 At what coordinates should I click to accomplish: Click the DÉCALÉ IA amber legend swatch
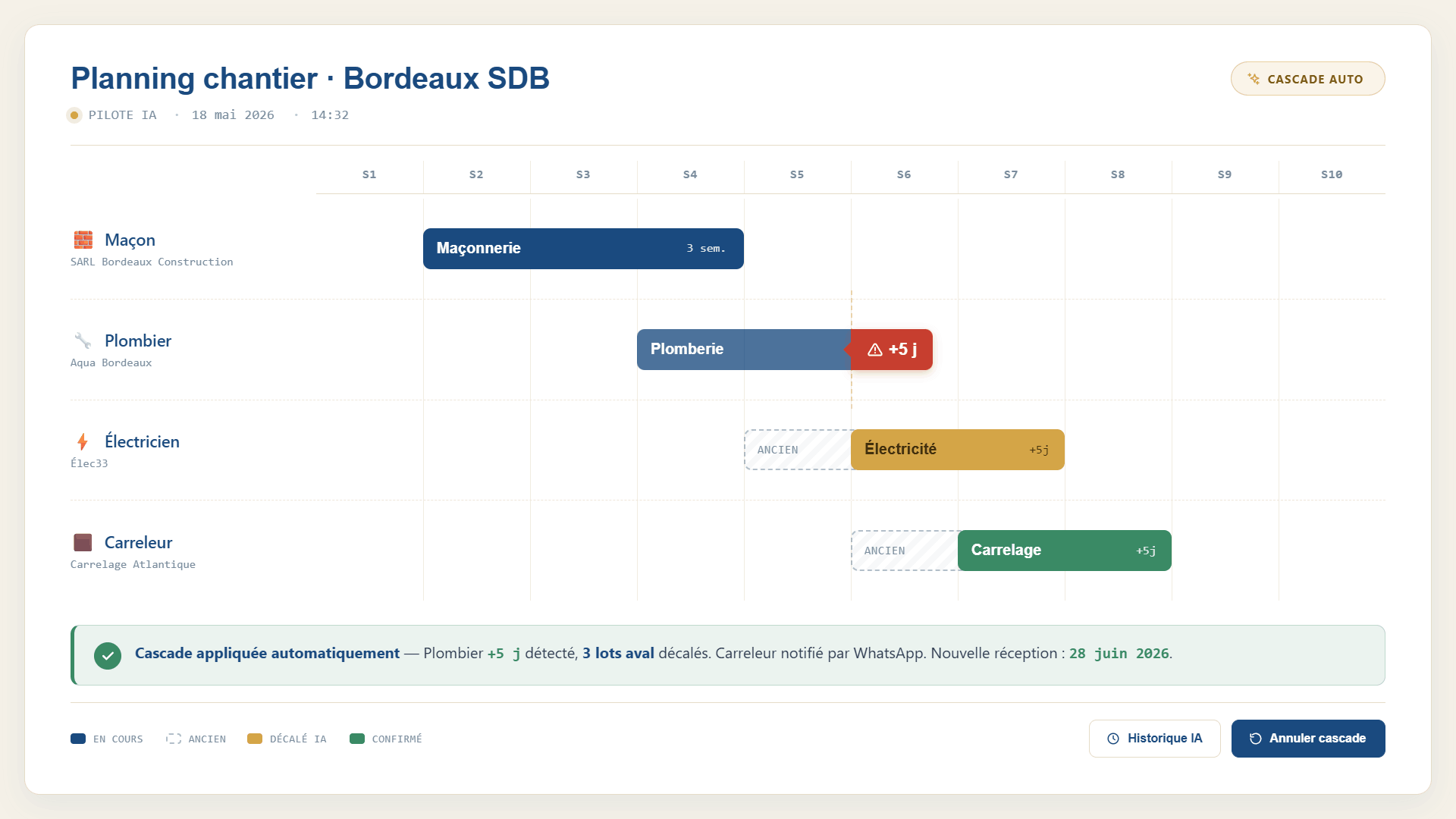pyautogui.click(x=255, y=739)
